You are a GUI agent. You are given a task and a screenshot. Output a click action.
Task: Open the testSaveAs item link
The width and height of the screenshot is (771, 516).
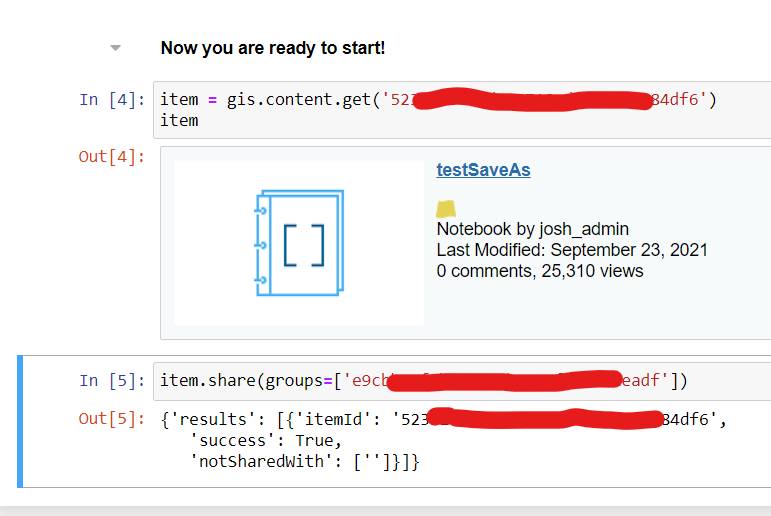click(483, 170)
